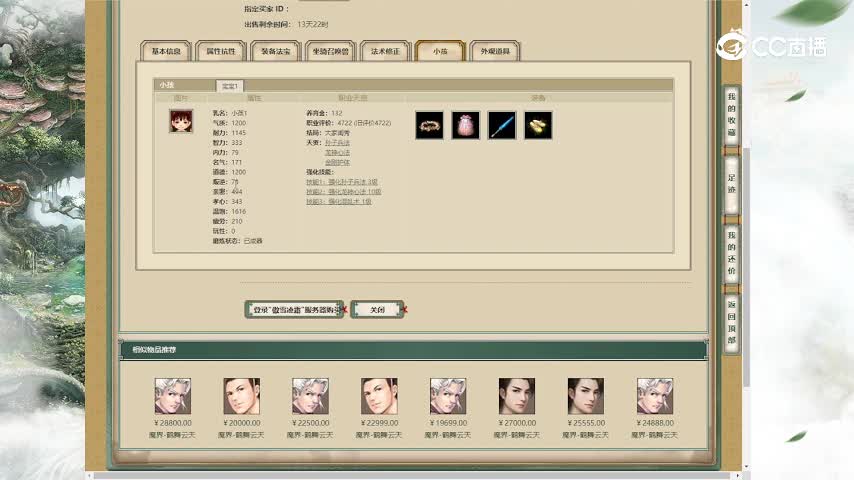Click the ¥19699.00 price text
This screenshot has width=854, height=480.
[x=448, y=423]
